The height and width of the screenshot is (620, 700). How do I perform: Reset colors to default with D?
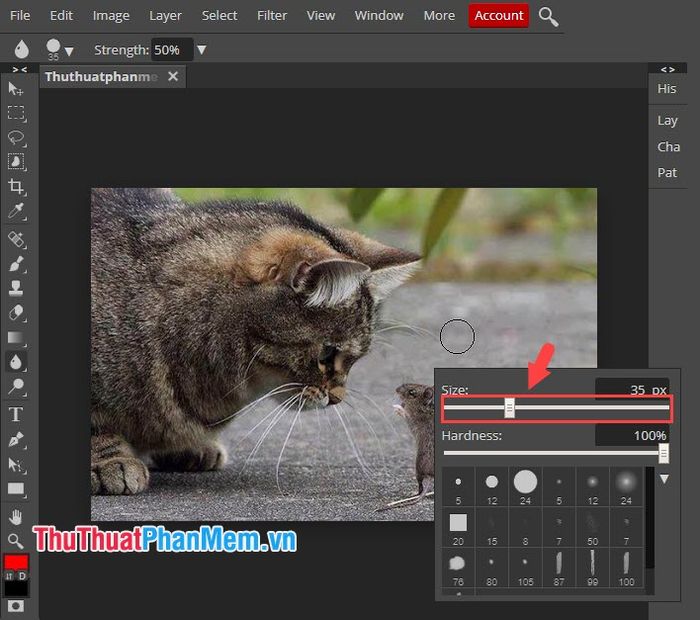coord(22,576)
